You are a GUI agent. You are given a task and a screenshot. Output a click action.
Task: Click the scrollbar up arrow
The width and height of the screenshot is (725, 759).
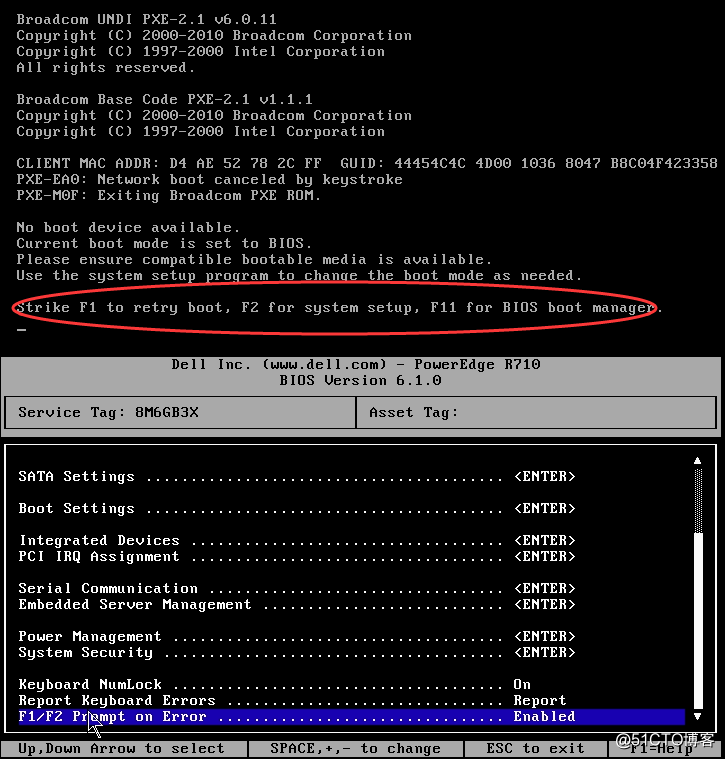(x=697, y=460)
